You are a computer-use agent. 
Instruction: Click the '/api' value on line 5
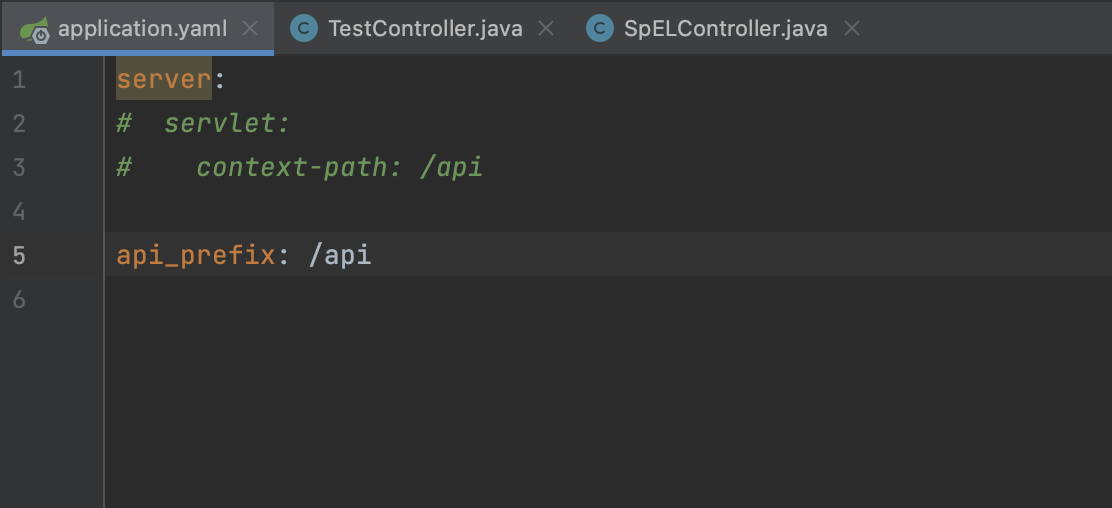pyautogui.click(x=340, y=255)
